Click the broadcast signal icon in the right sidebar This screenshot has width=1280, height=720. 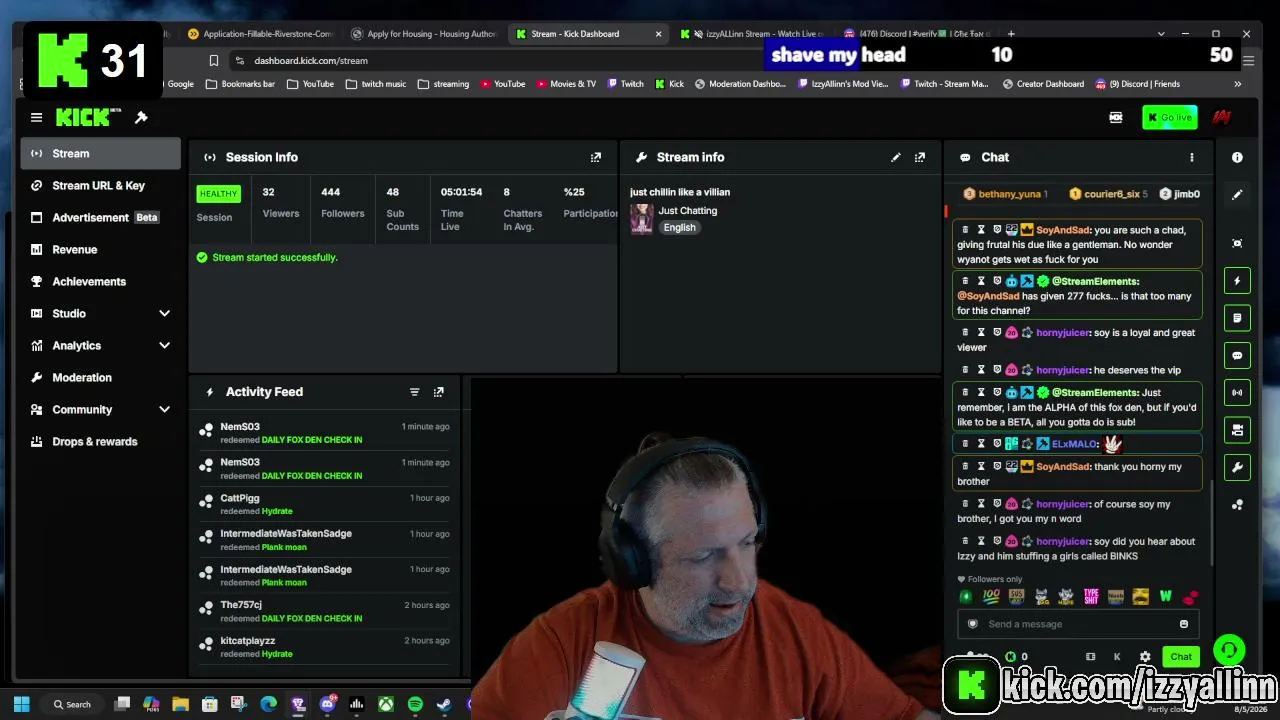point(1237,392)
